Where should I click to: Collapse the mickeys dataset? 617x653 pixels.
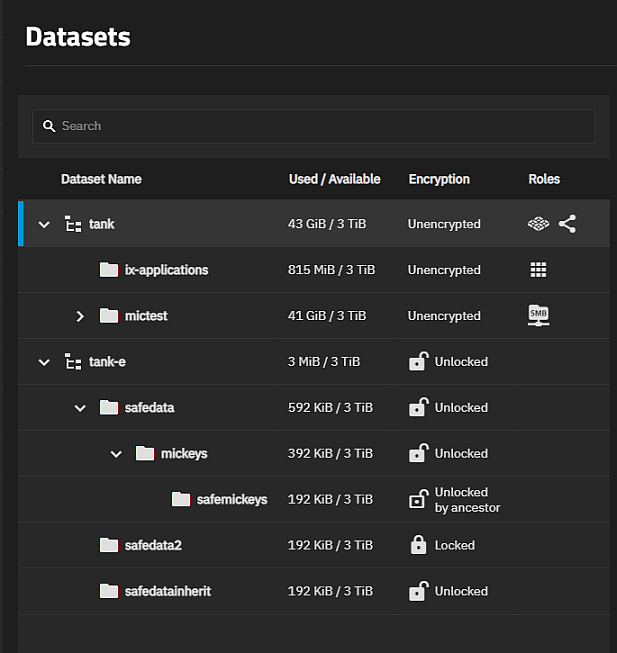click(x=116, y=454)
